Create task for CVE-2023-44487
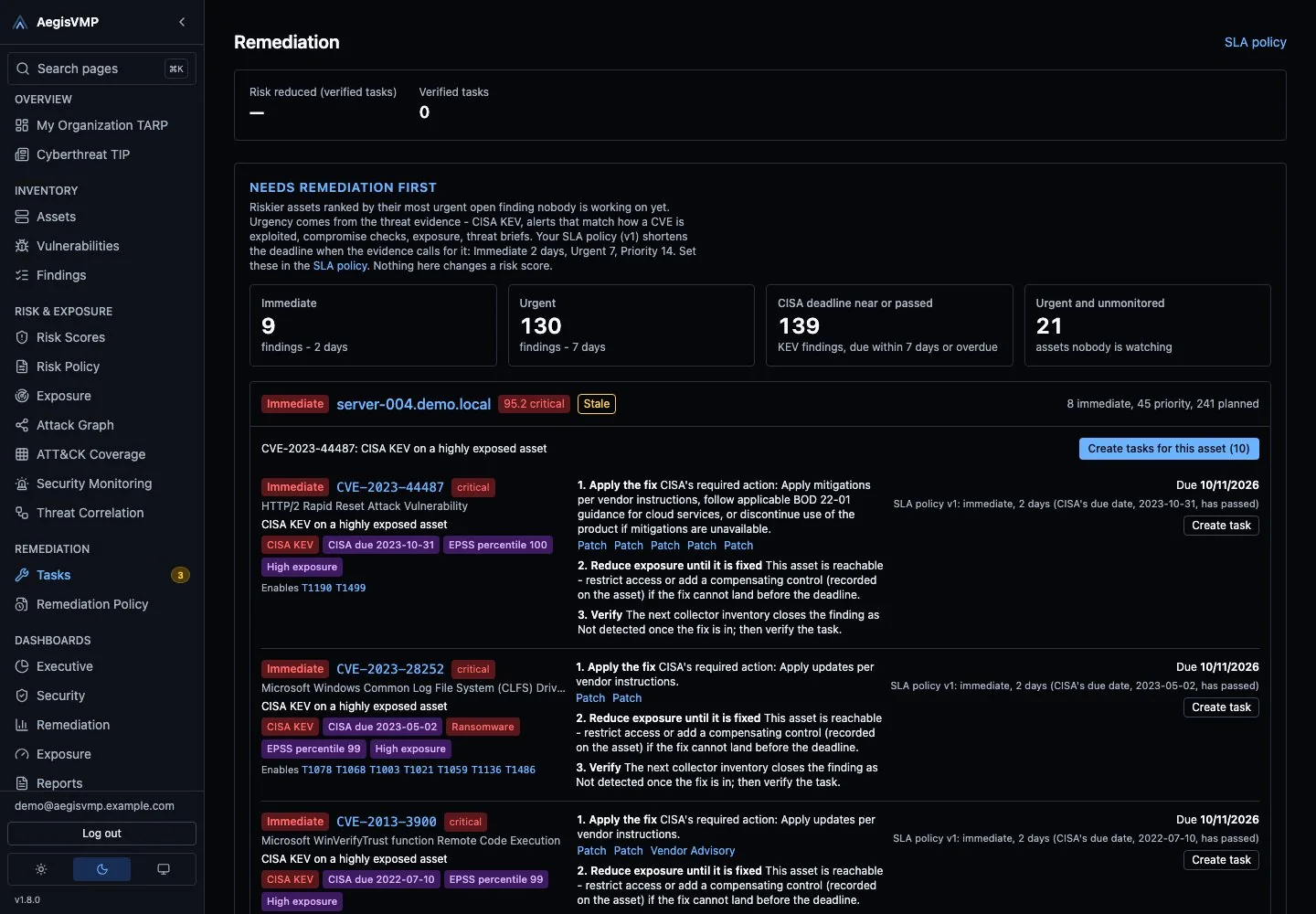This screenshot has height=914, width=1316. pyautogui.click(x=1221, y=526)
